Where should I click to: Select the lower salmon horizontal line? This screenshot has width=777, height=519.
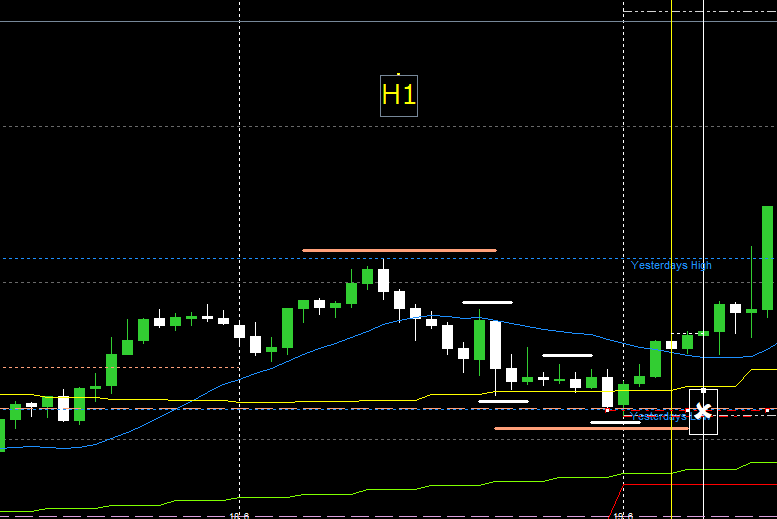565,428
